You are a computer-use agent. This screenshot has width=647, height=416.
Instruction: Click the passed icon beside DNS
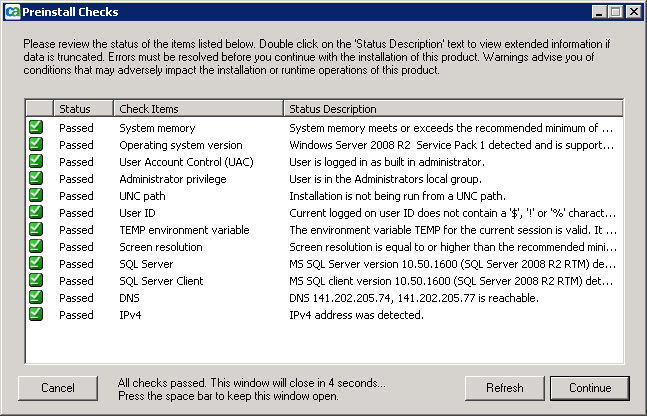pos(36,298)
